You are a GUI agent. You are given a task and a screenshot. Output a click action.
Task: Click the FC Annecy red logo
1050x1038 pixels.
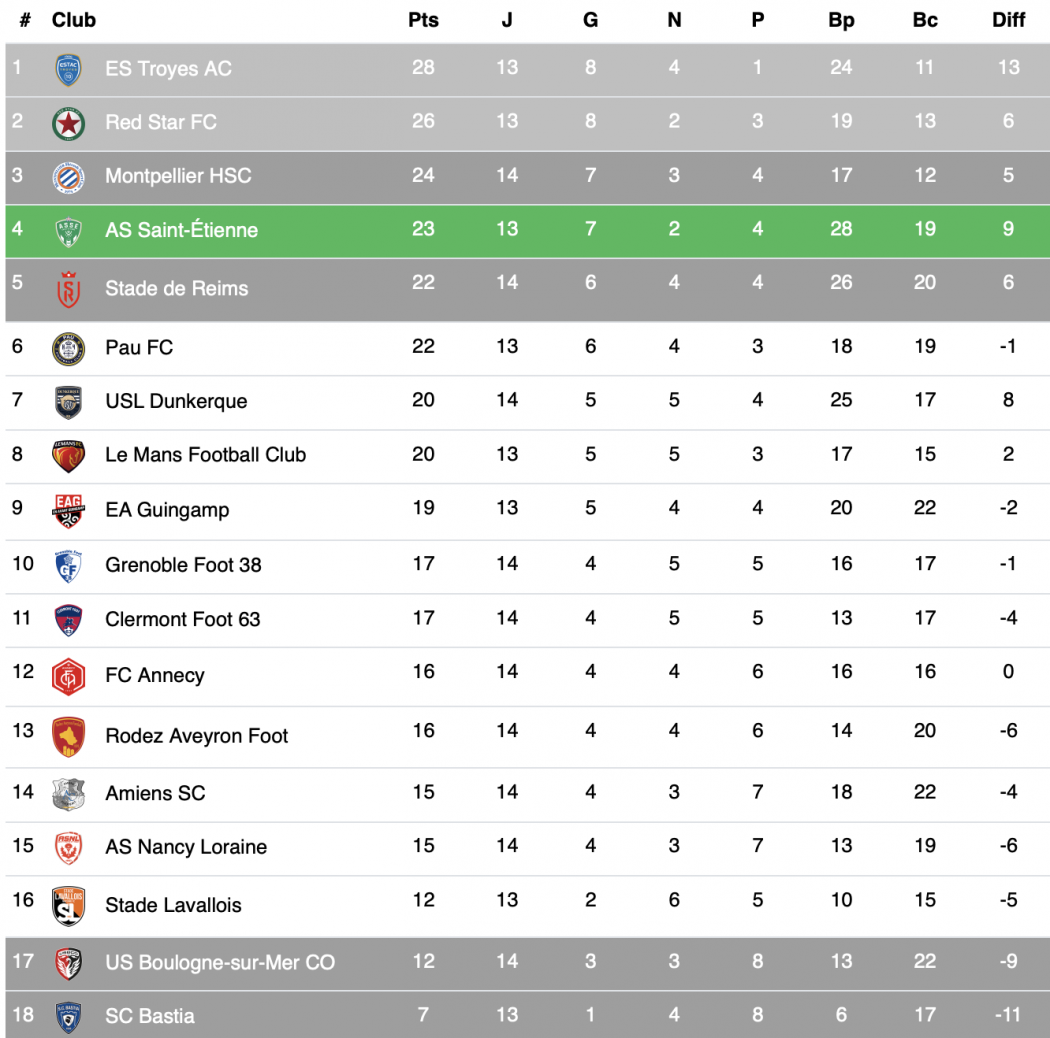pyautogui.click(x=68, y=677)
